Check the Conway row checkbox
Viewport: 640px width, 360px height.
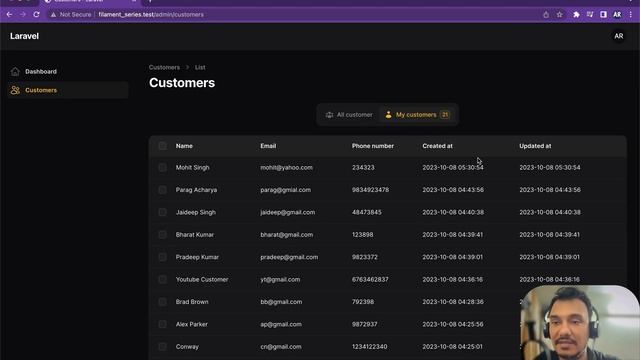[162, 347]
